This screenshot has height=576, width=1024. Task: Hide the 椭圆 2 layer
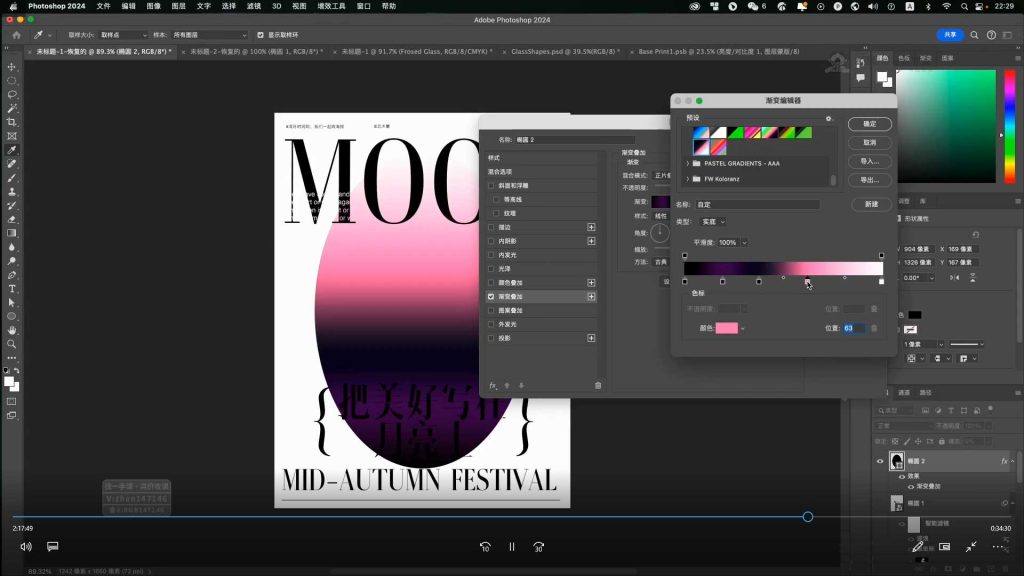click(881, 461)
